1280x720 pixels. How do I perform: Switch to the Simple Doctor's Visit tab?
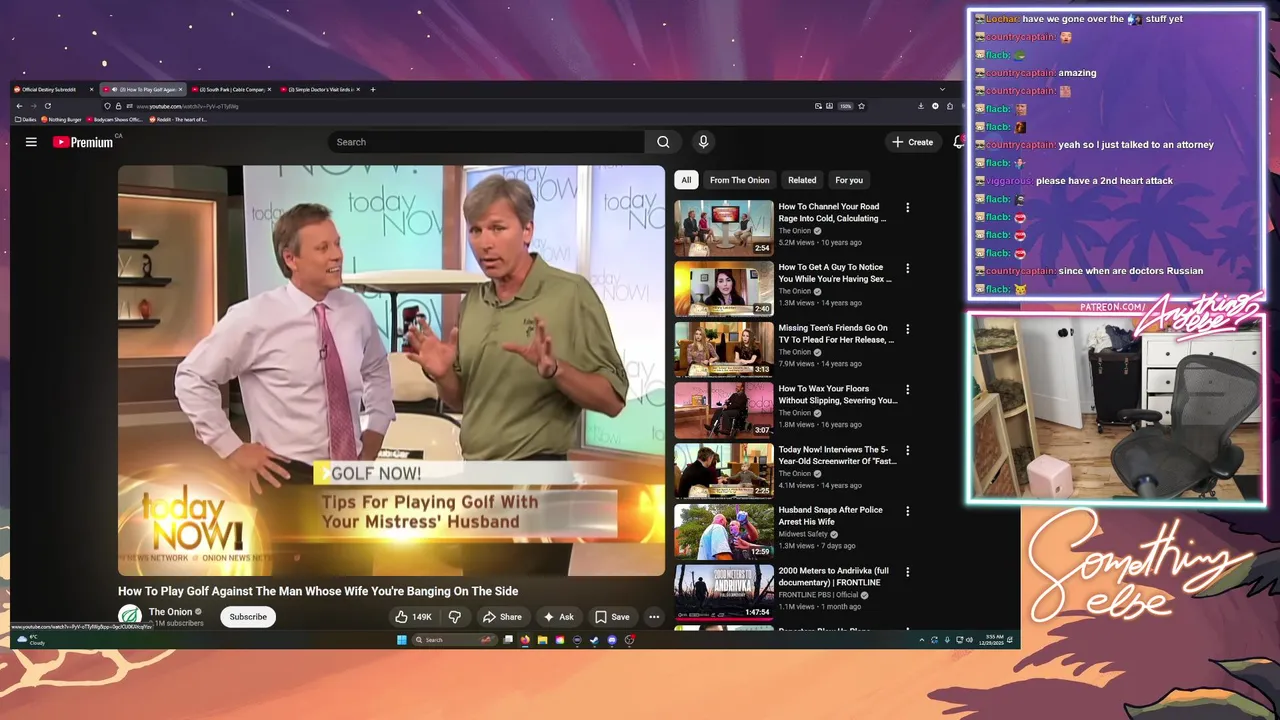tap(319, 89)
